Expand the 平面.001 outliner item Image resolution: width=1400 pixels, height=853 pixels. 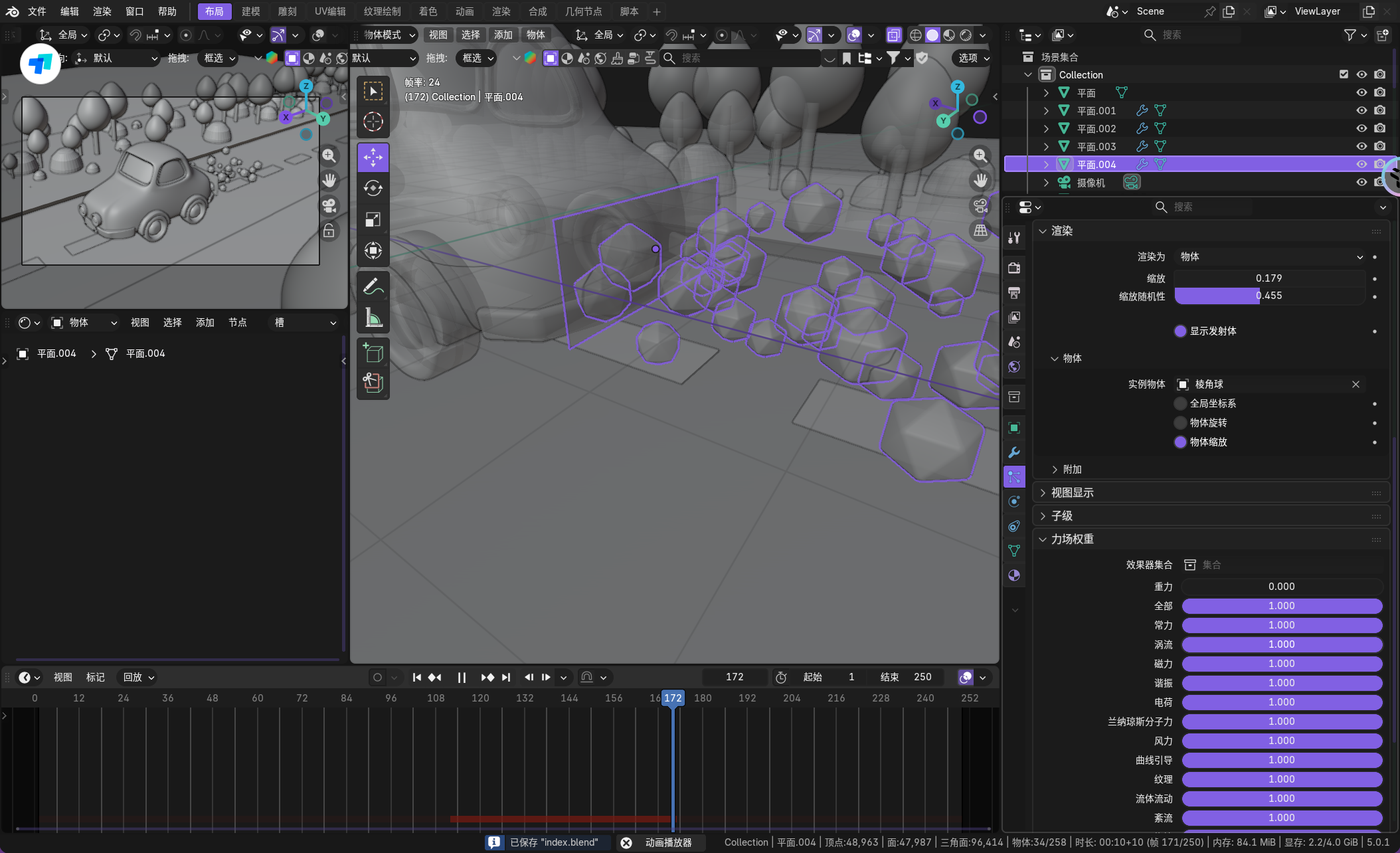[x=1046, y=110]
